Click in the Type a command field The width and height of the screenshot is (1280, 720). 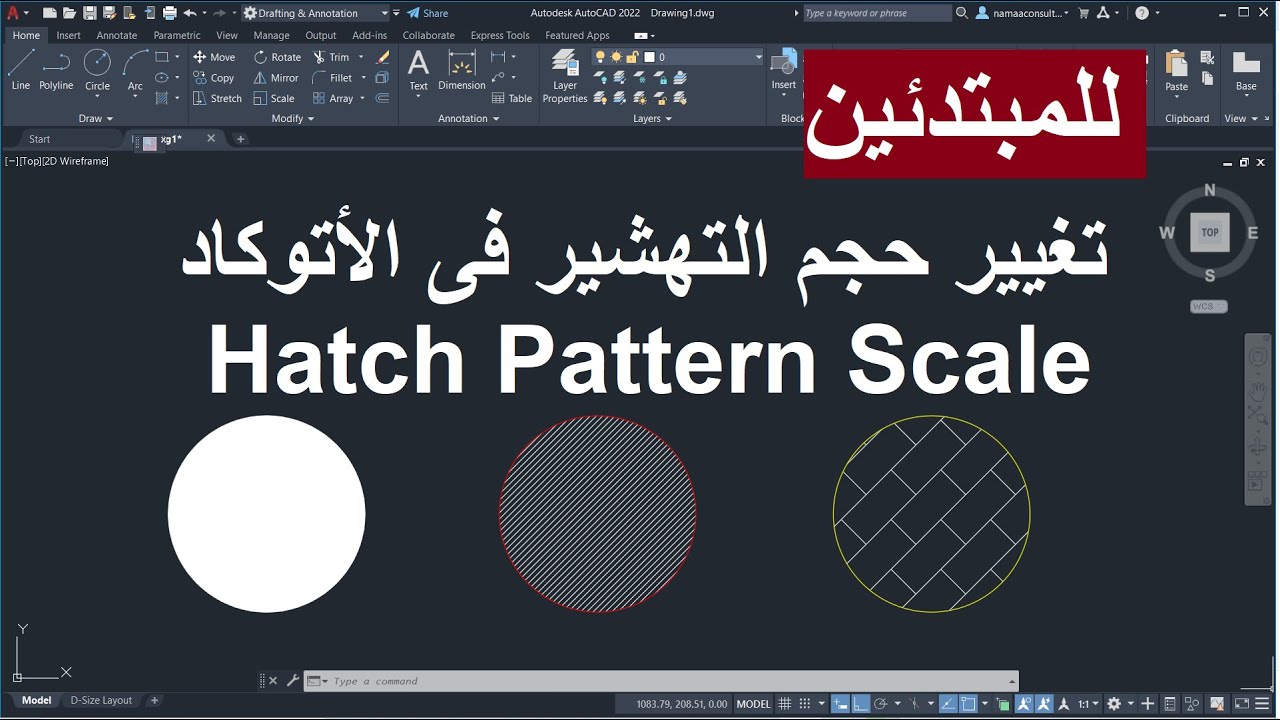(660, 681)
